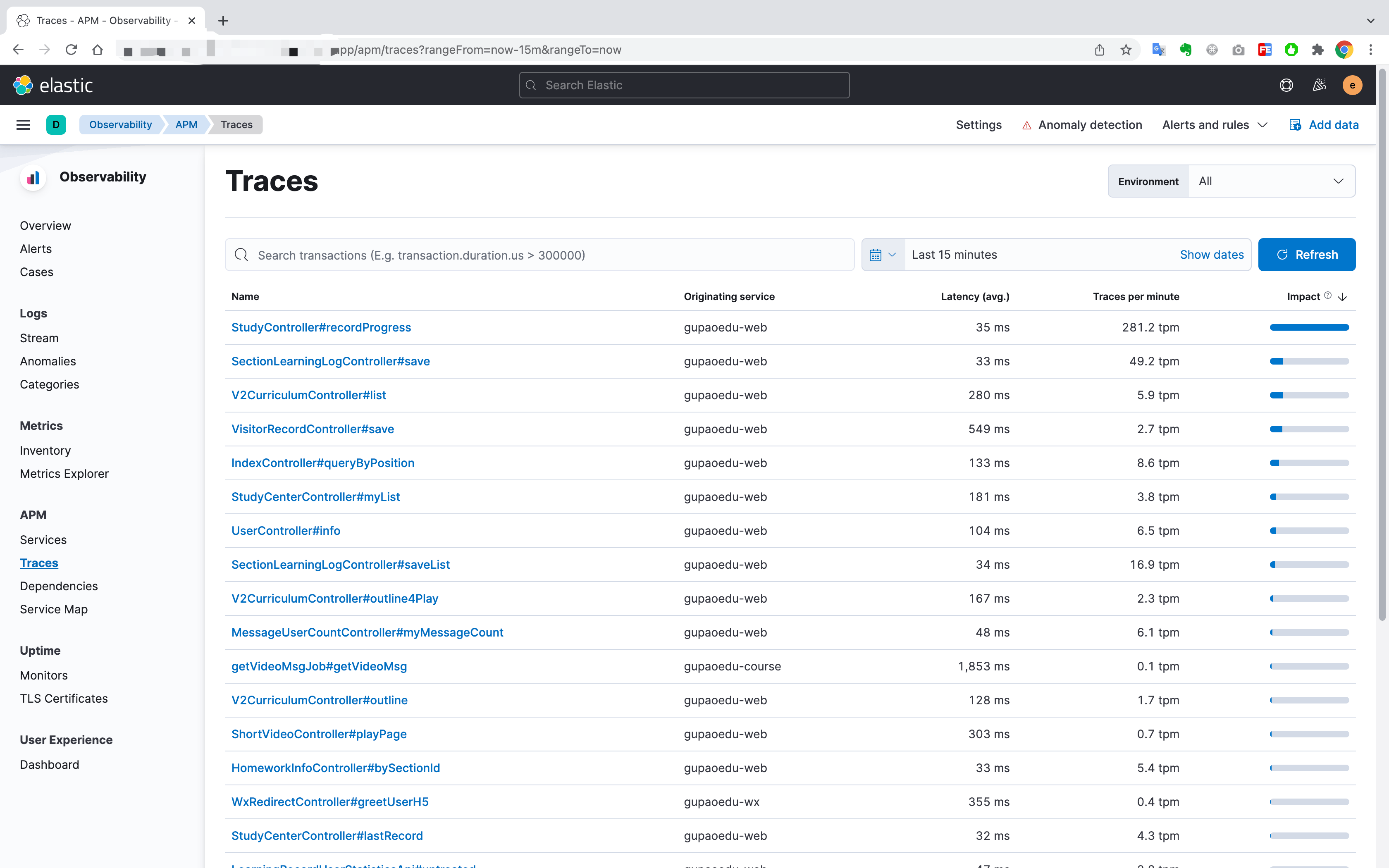The width and height of the screenshot is (1389, 868).
Task: Click the Observability sidebar logo icon
Action: point(33,177)
